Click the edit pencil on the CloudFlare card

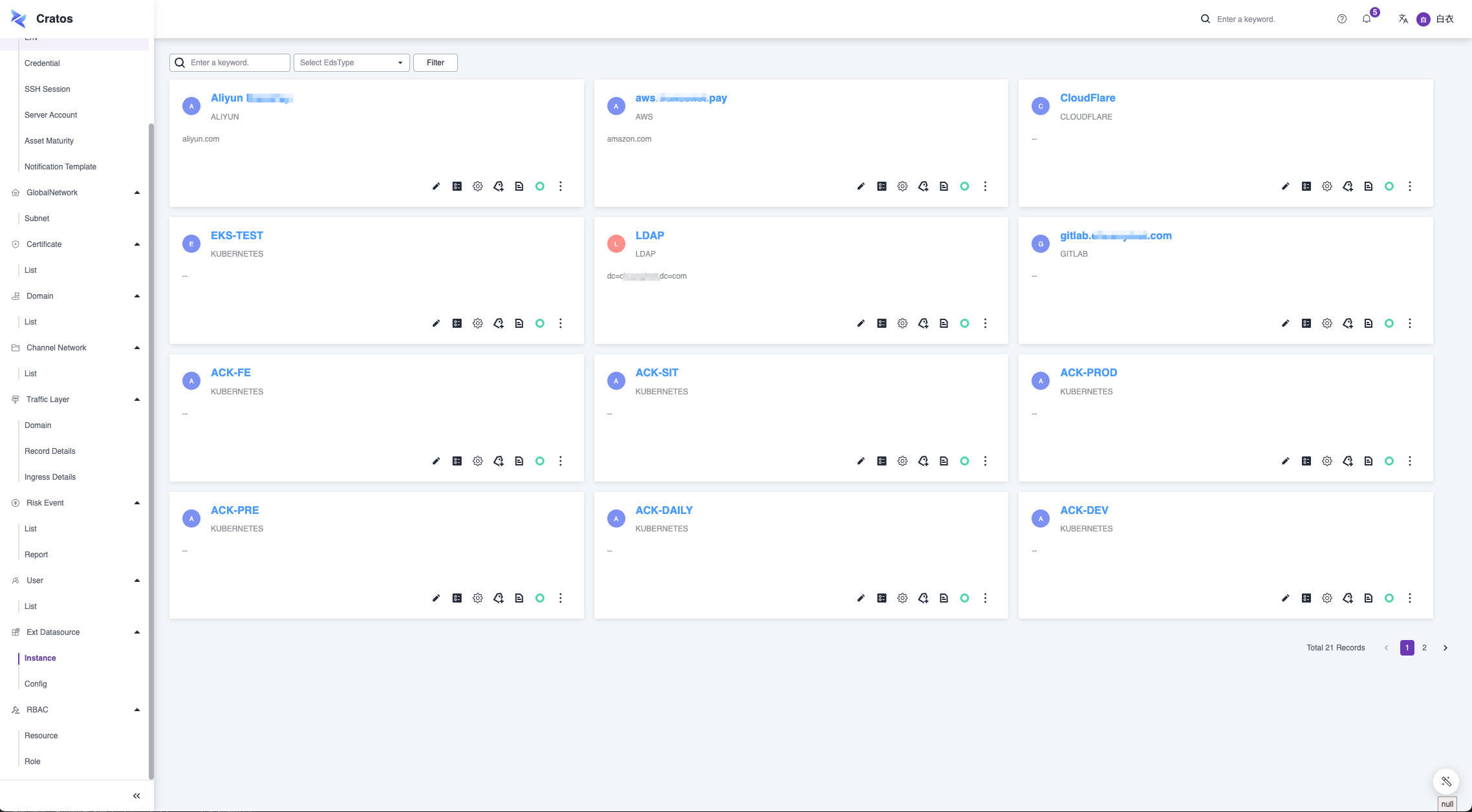[x=1286, y=186]
